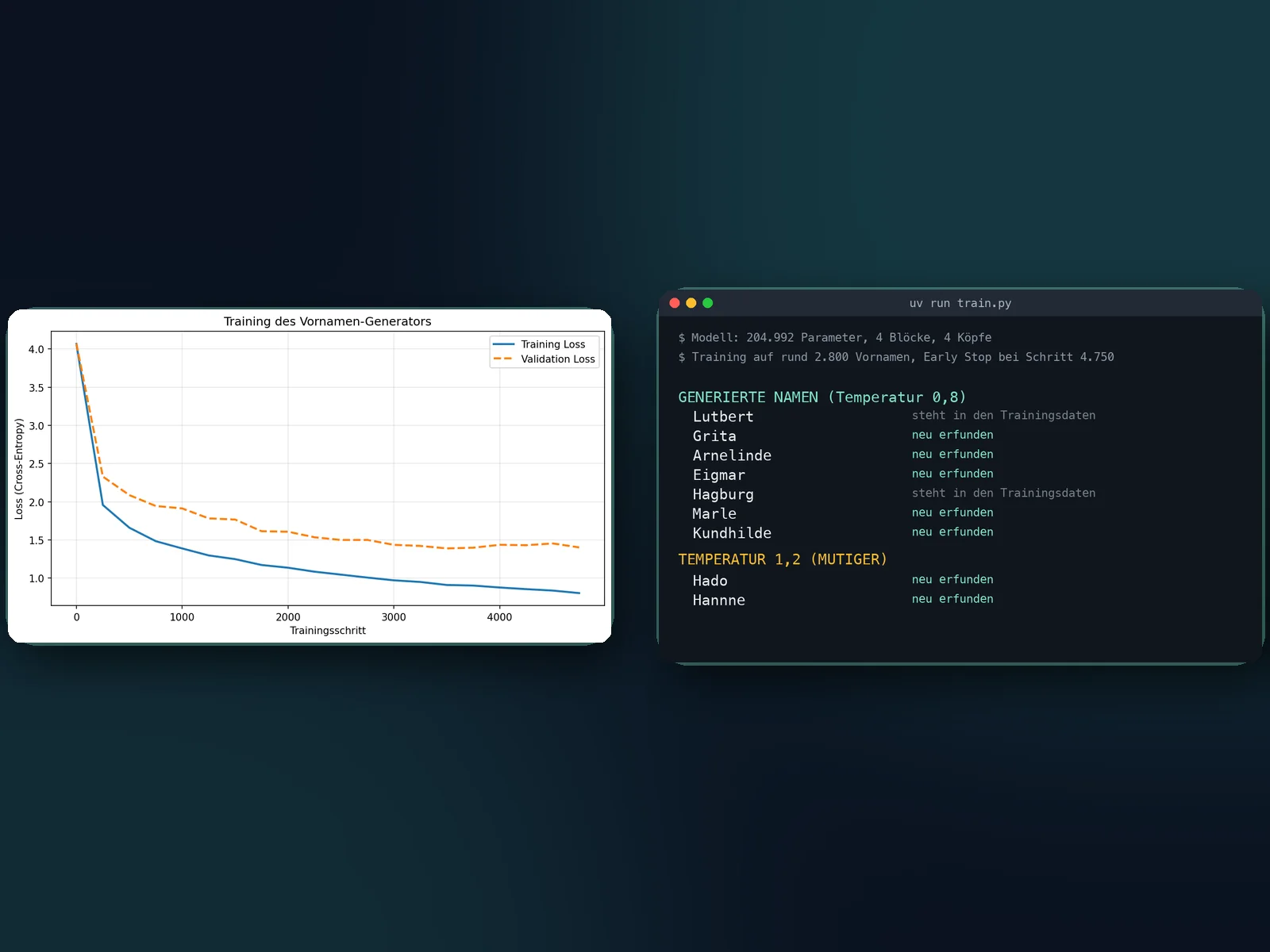Click 'neu erfunden' next to Hado
The height and width of the screenshot is (952, 1270).
[952, 580]
